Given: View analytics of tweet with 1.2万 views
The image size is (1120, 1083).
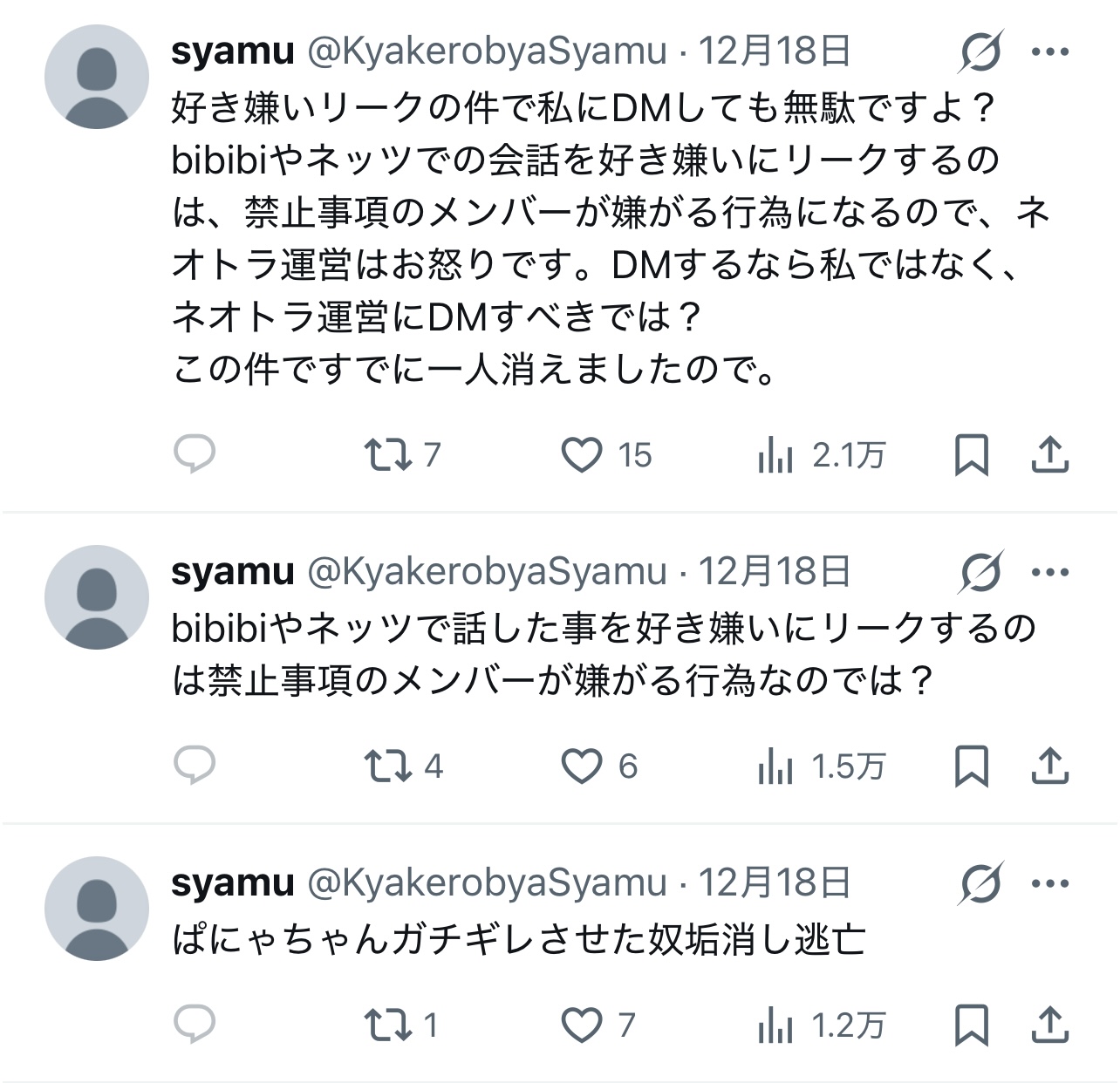Looking at the screenshot, I should [x=775, y=1025].
